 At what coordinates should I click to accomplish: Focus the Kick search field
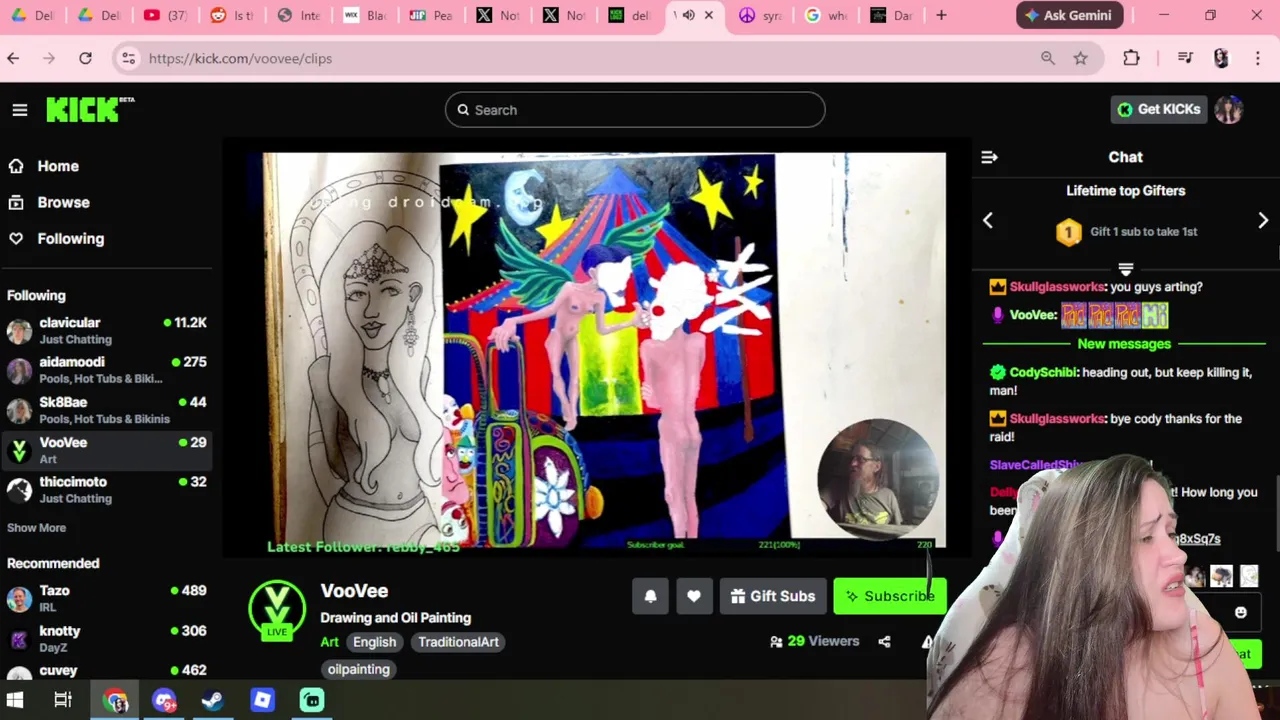click(x=635, y=110)
